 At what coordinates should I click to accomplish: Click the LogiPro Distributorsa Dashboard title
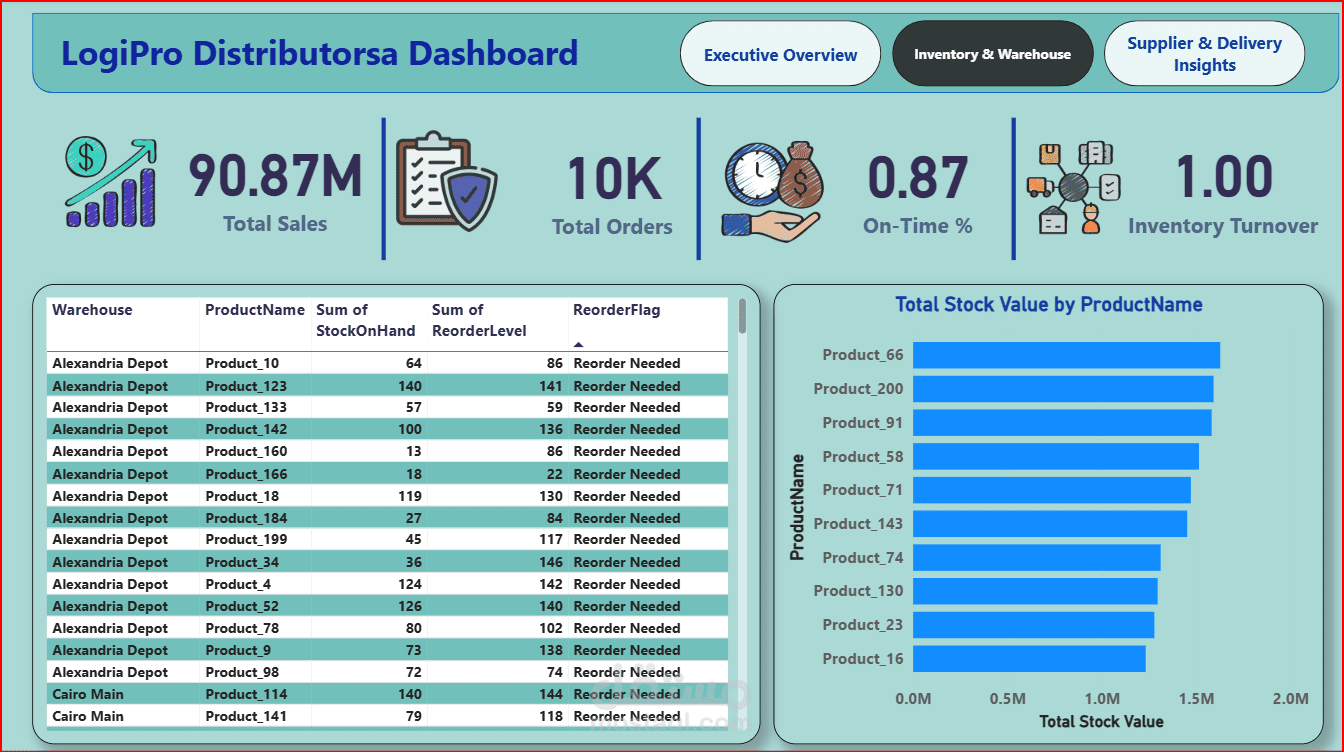[320, 53]
